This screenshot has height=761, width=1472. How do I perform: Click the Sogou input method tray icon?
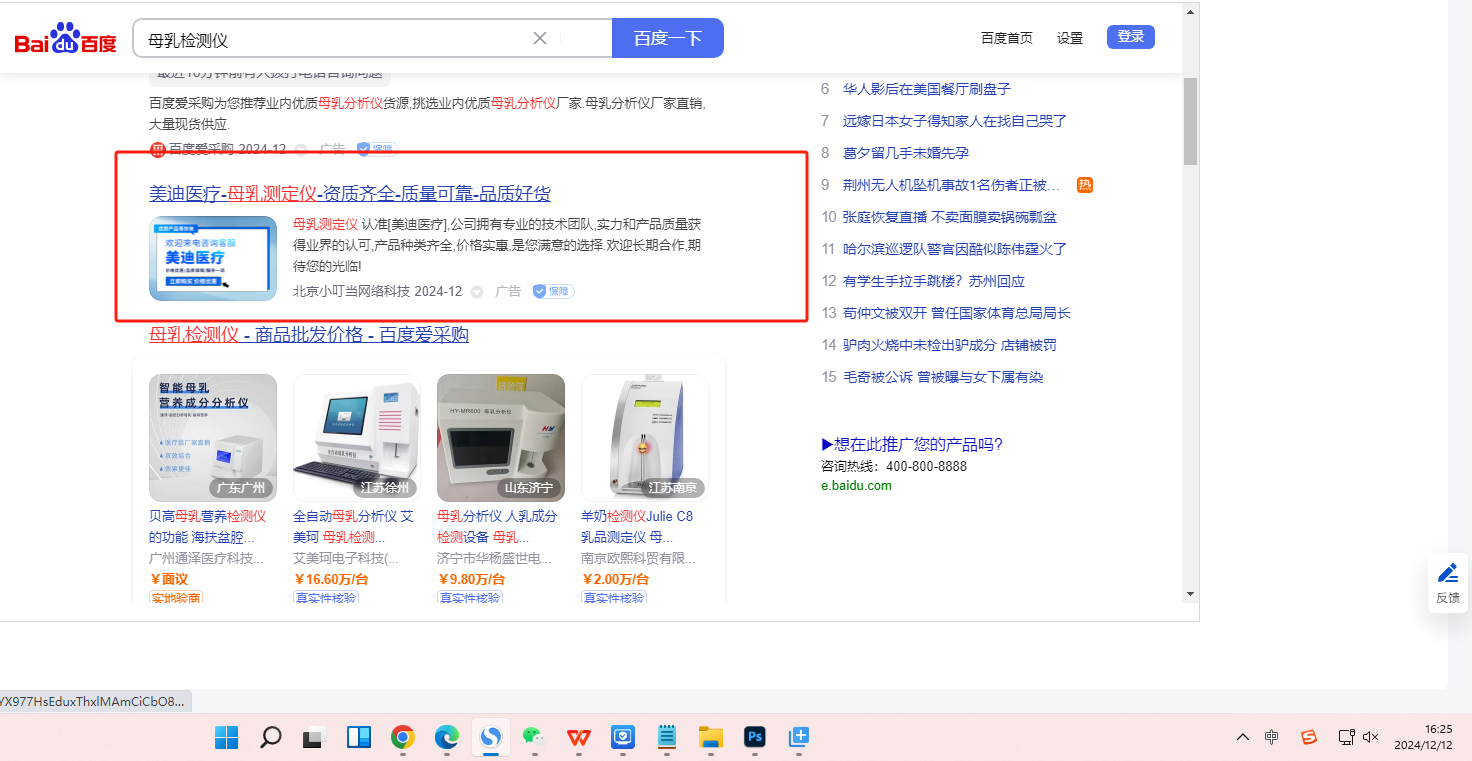coord(1309,738)
